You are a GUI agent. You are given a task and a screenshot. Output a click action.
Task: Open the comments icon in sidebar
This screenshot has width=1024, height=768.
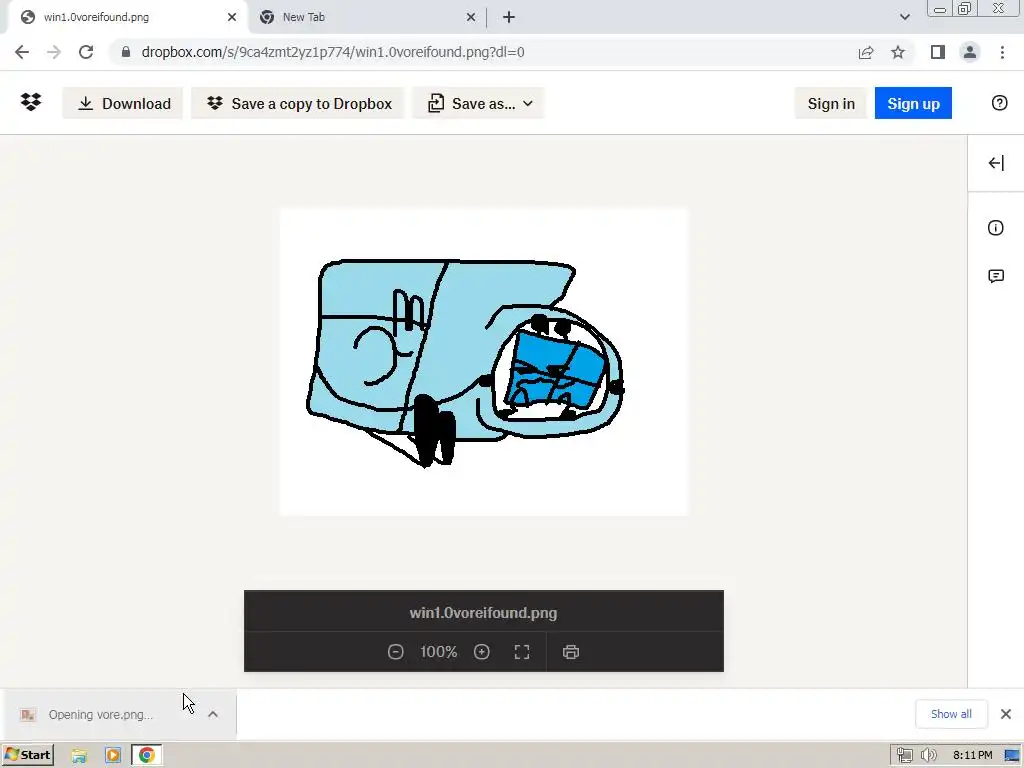click(x=996, y=276)
